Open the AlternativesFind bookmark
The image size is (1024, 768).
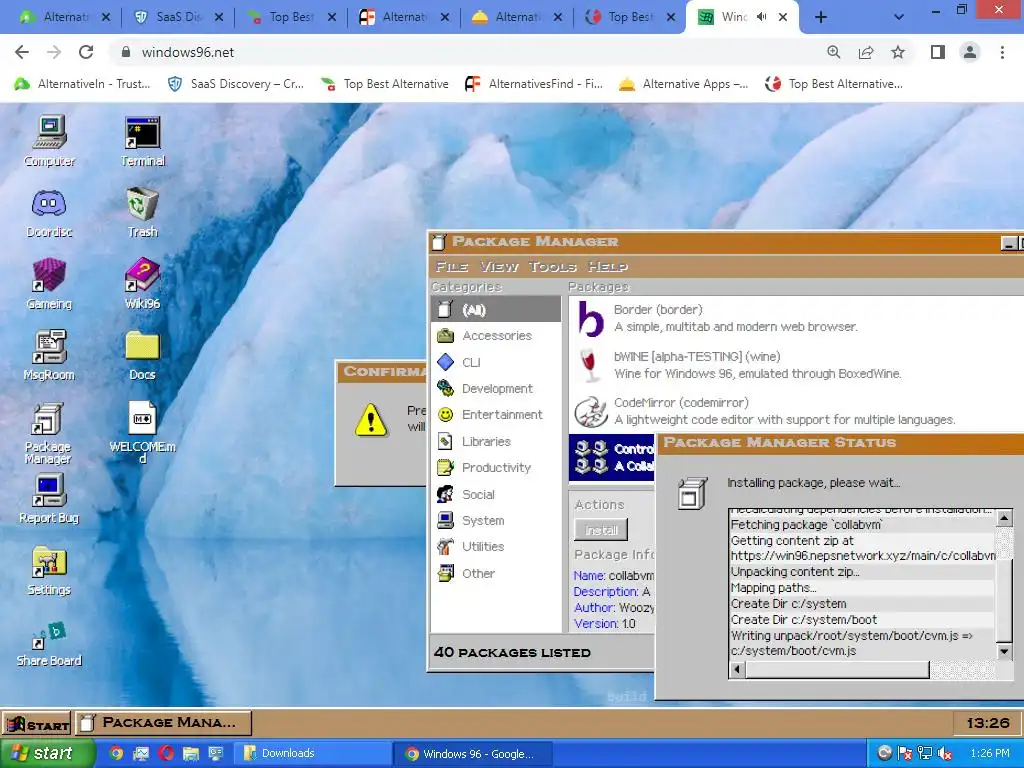(x=534, y=84)
